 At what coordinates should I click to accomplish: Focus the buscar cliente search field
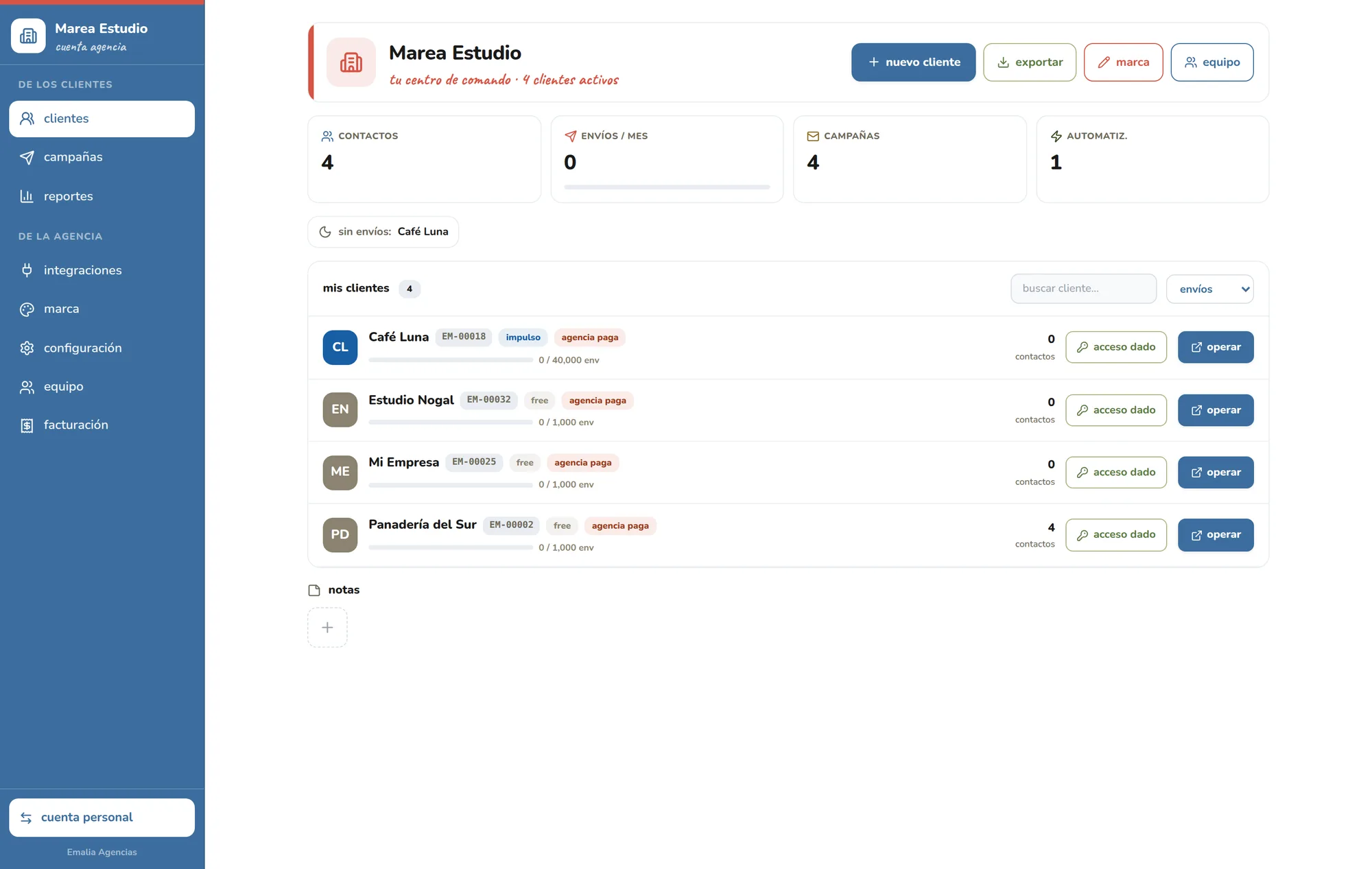click(x=1083, y=289)
